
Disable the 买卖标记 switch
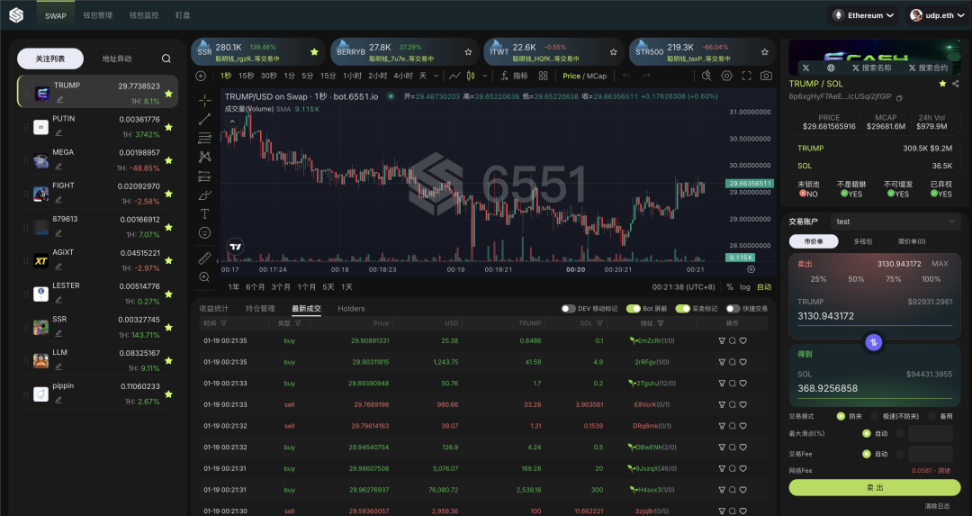683,308
